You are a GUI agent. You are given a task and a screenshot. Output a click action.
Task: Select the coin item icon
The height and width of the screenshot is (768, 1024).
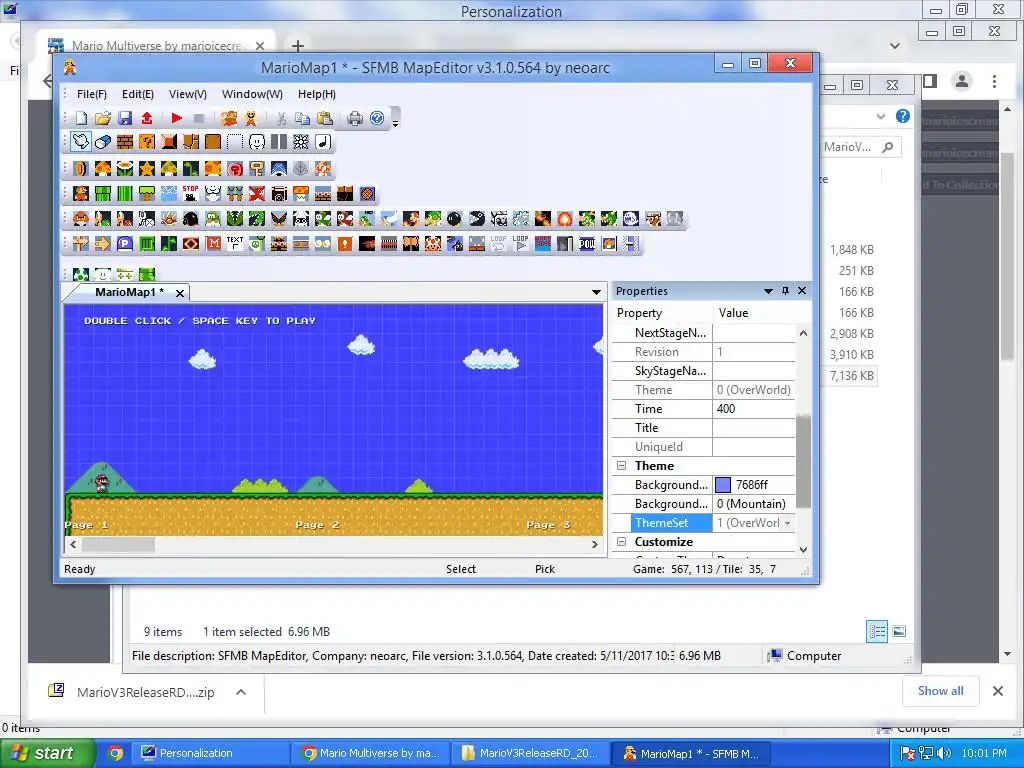pyautogui.click(x=81, y=168)
